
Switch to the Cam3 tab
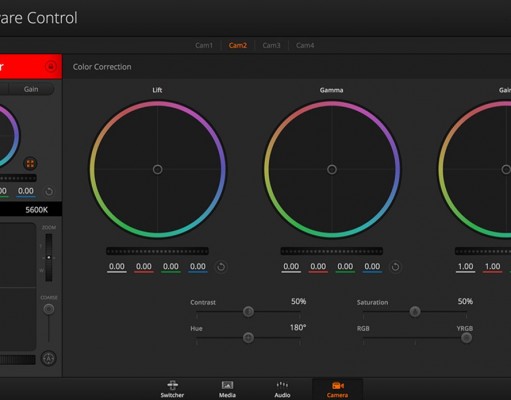[271, 45]
